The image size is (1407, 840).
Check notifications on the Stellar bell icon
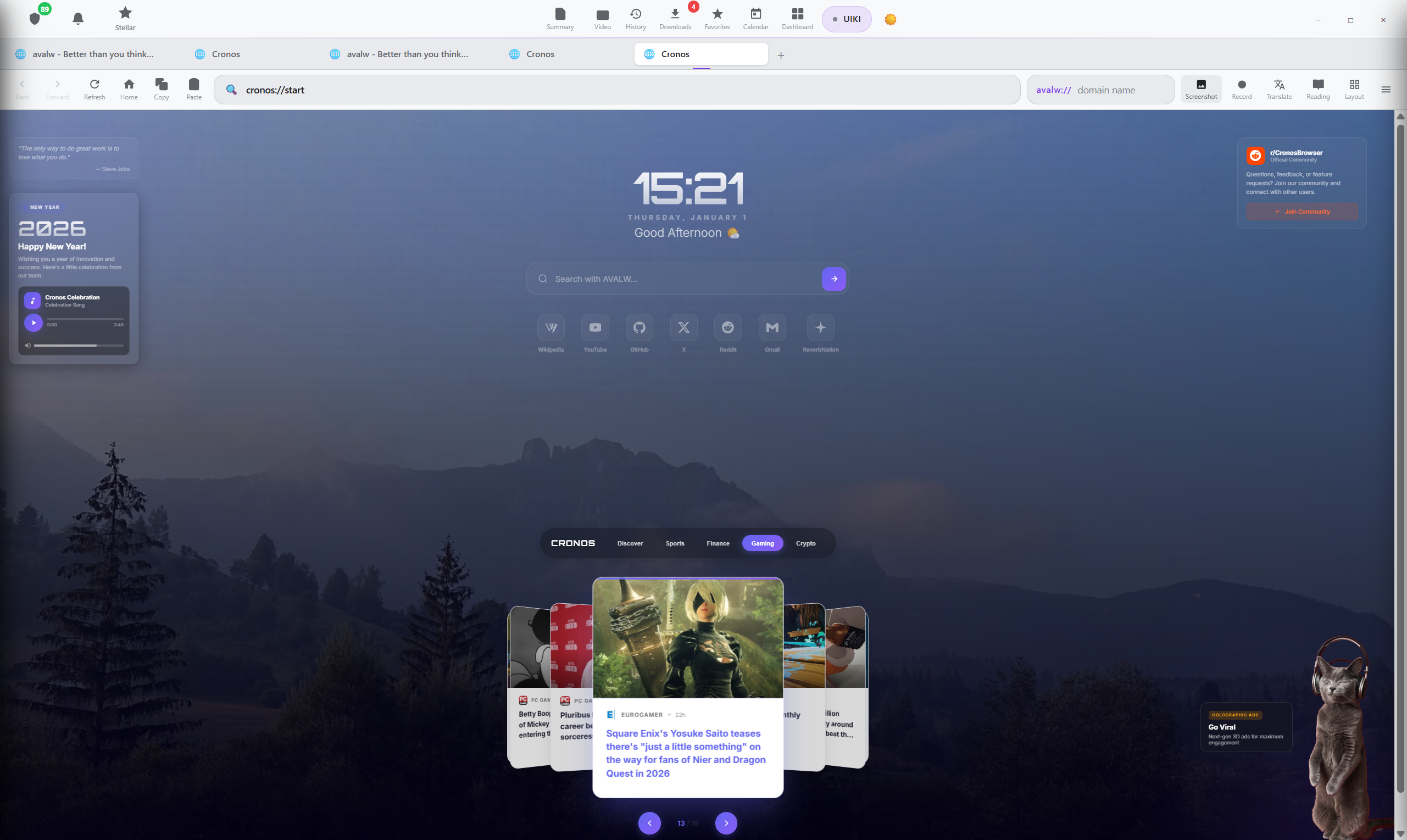77,18
